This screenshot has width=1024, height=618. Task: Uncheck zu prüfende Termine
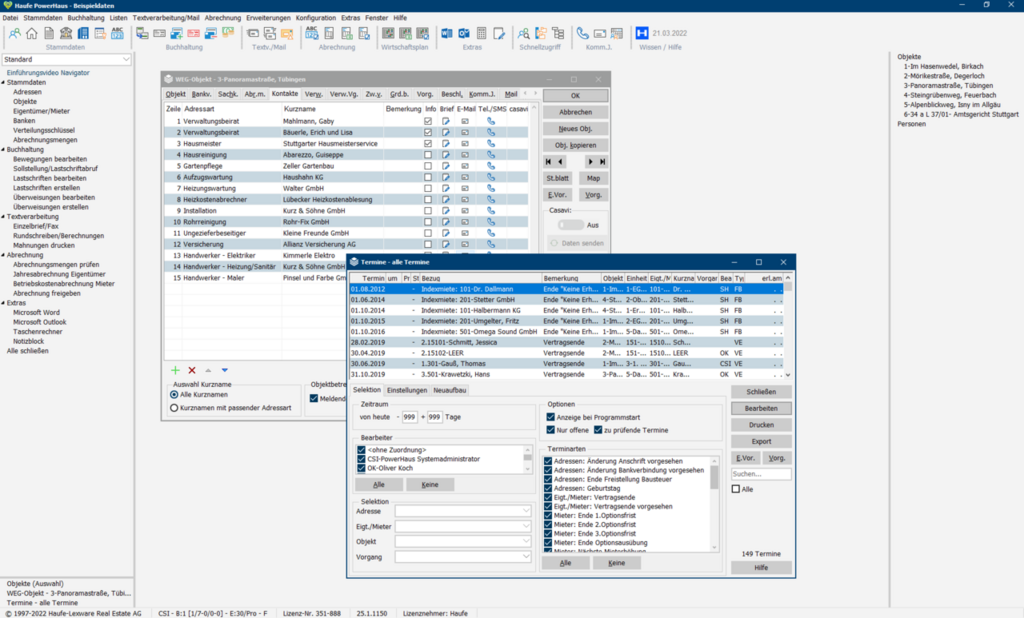(x=598, y=430)
